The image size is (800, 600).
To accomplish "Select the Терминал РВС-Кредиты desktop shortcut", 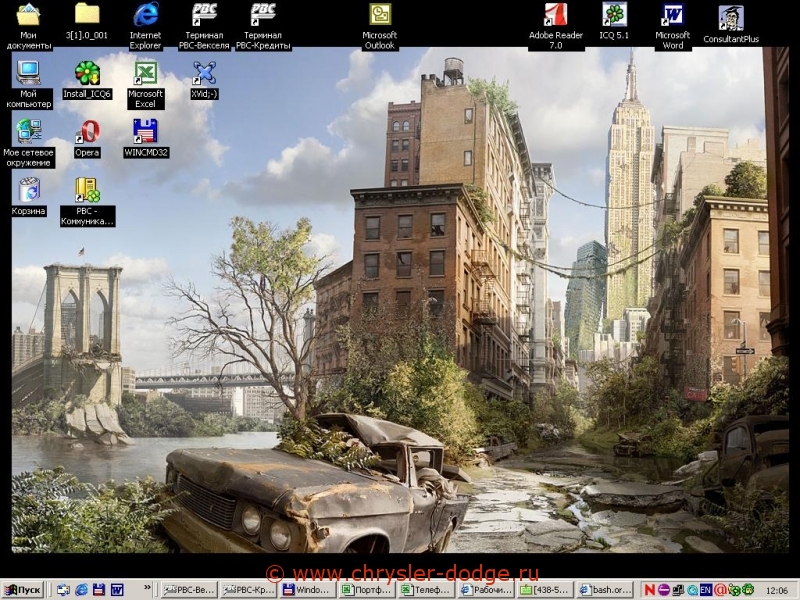I will 263,27.
